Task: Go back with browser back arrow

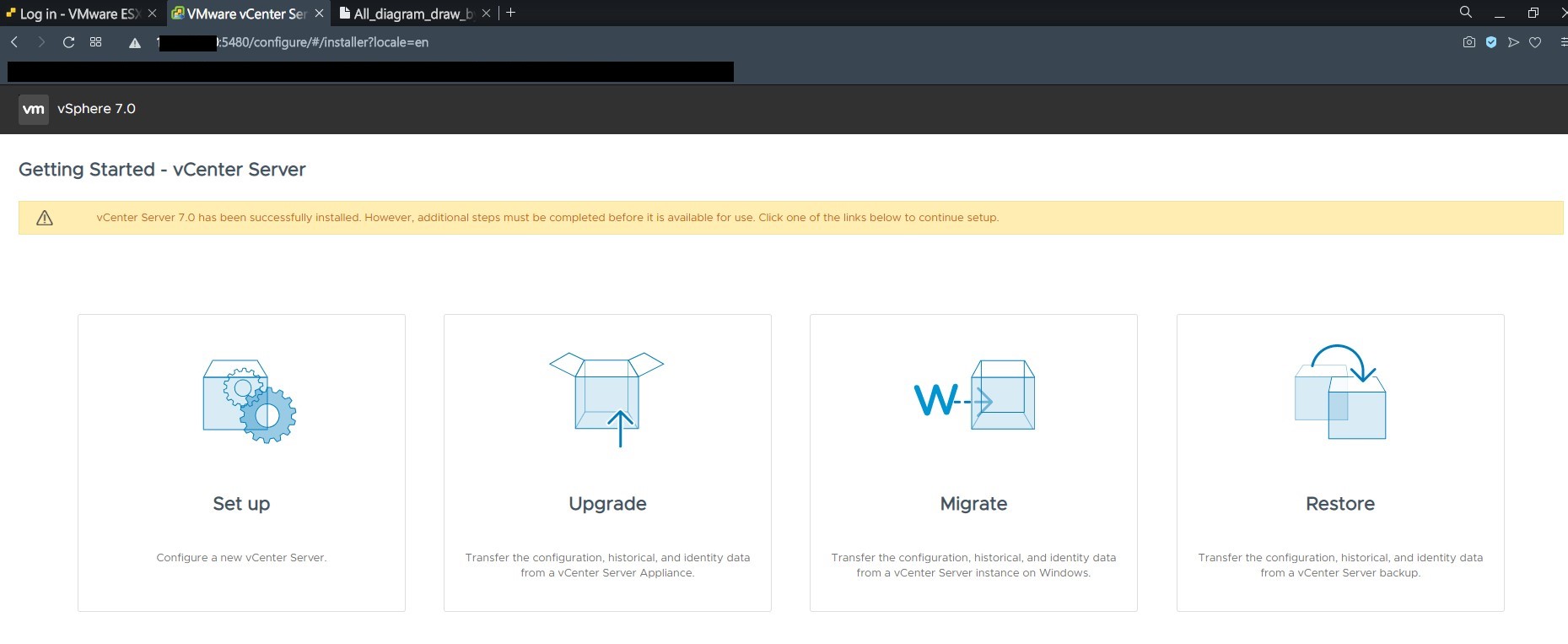Action: [14, 42]
